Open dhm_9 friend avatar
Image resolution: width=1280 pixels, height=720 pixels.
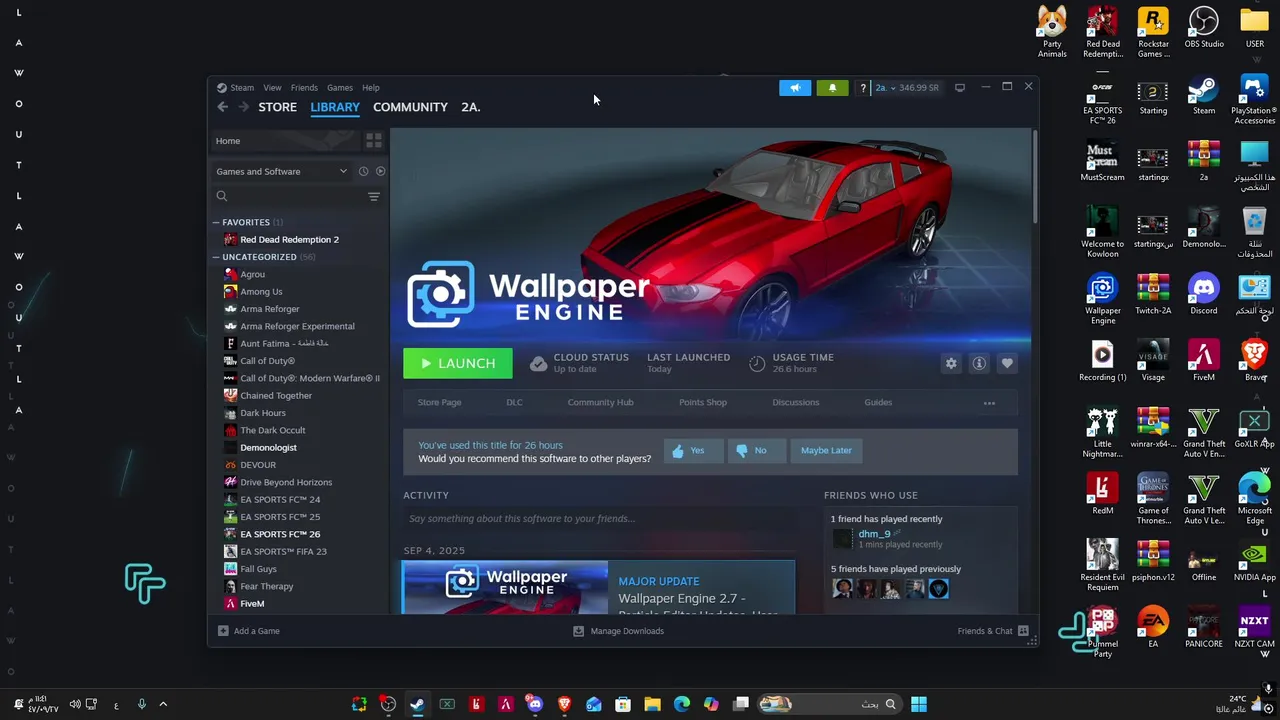point(842,539)
